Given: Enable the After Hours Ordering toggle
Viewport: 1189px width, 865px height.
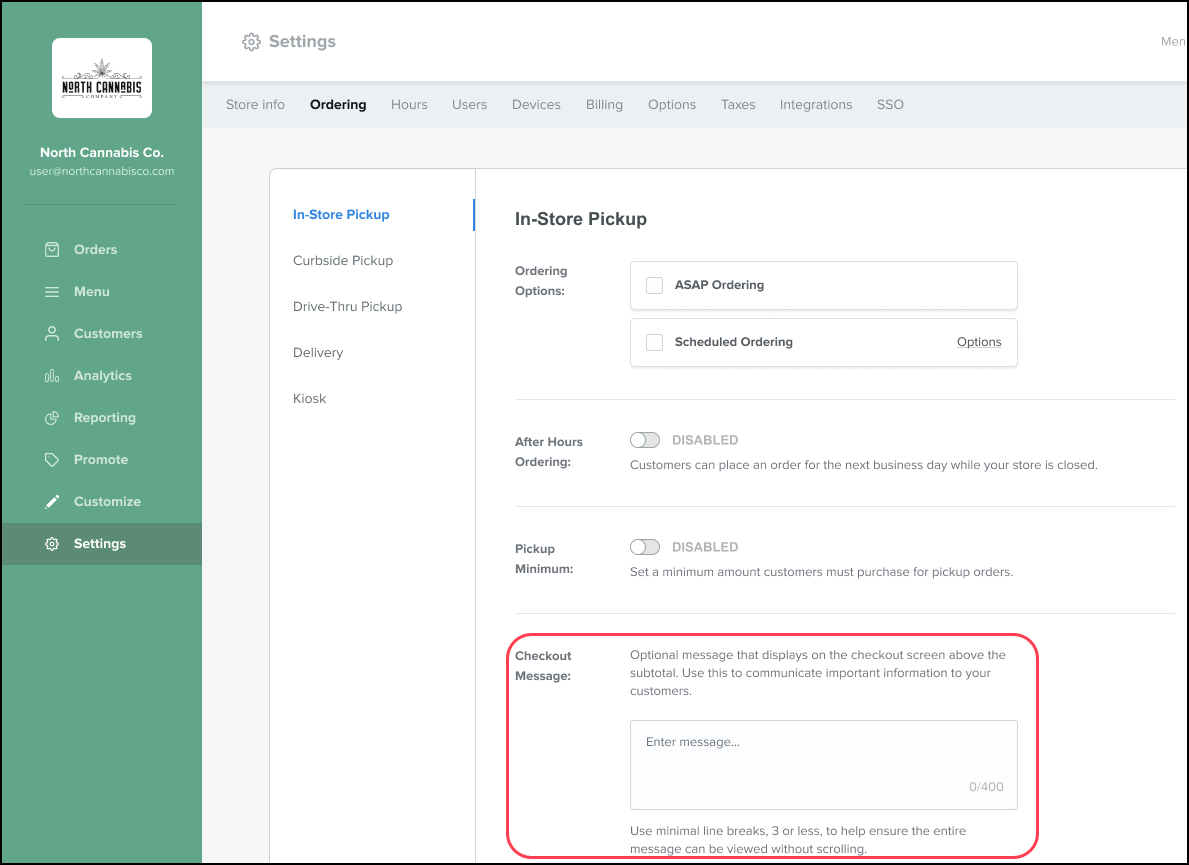Looking at the screenshot, I should (x=645, y=440).
